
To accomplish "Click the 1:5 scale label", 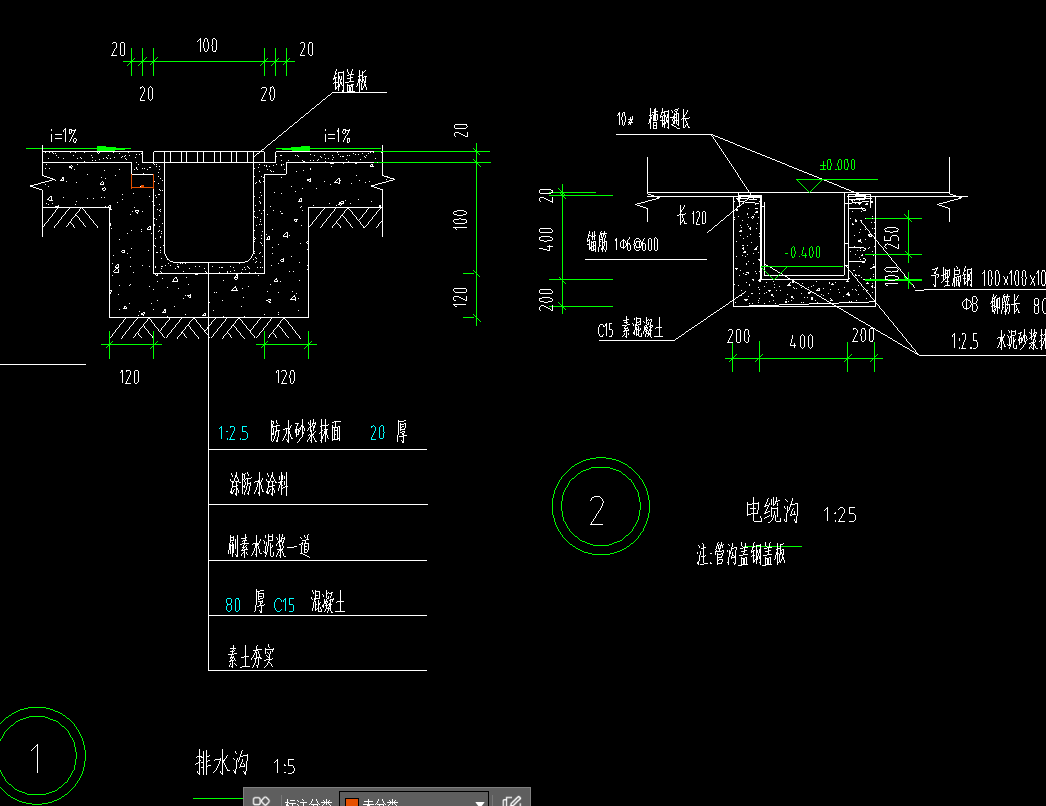I will (284, 767).
